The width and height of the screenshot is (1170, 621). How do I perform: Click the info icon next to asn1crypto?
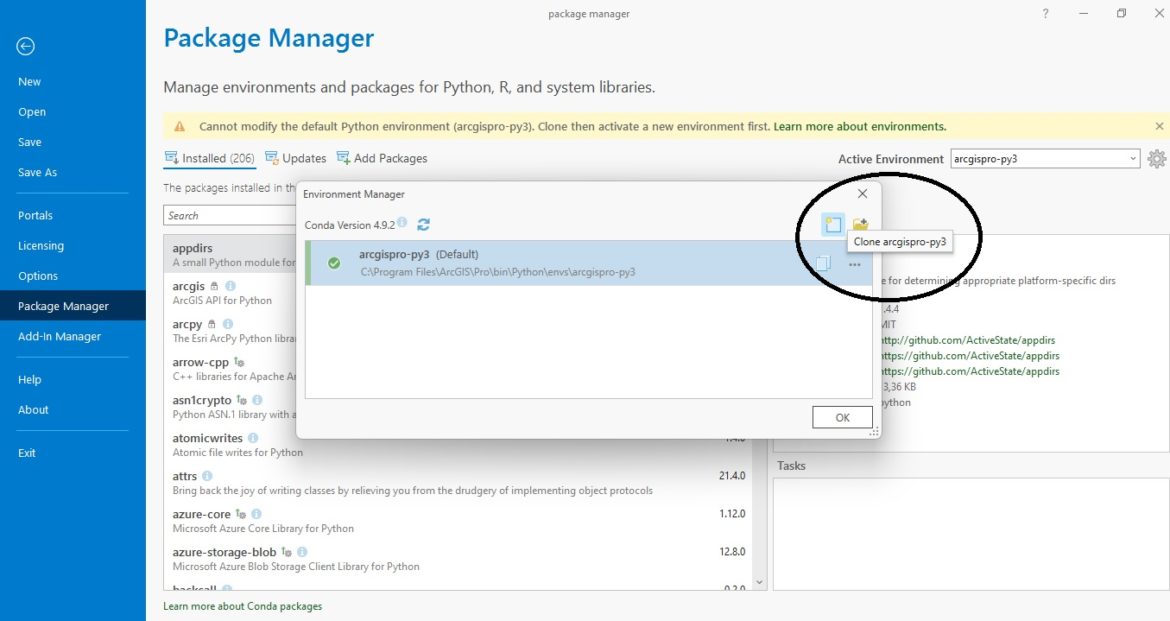point(257,400)
